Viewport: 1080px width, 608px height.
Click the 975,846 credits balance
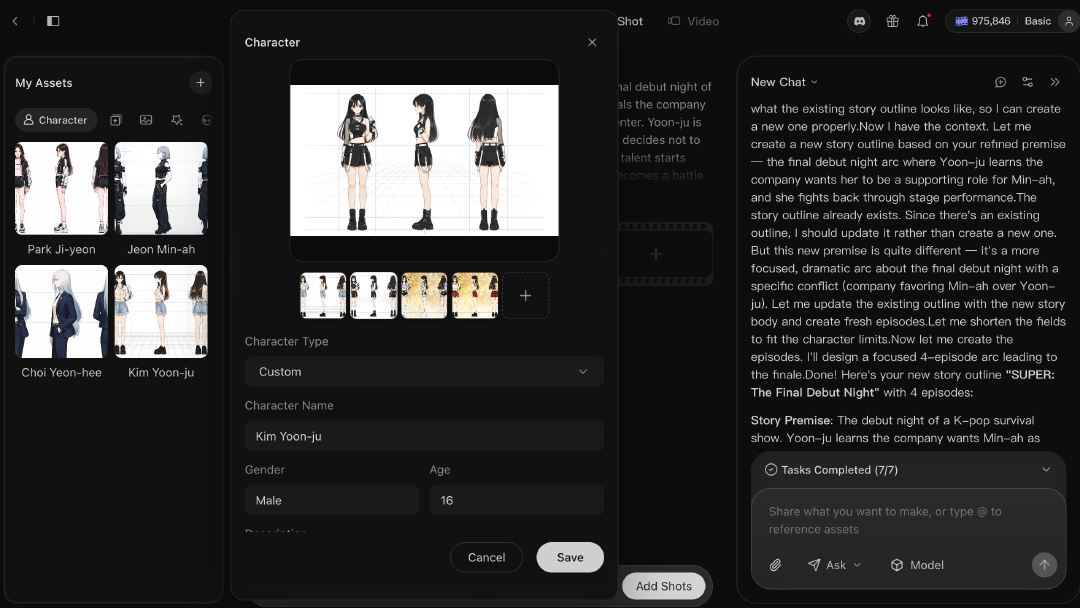(x=983, y=21)
